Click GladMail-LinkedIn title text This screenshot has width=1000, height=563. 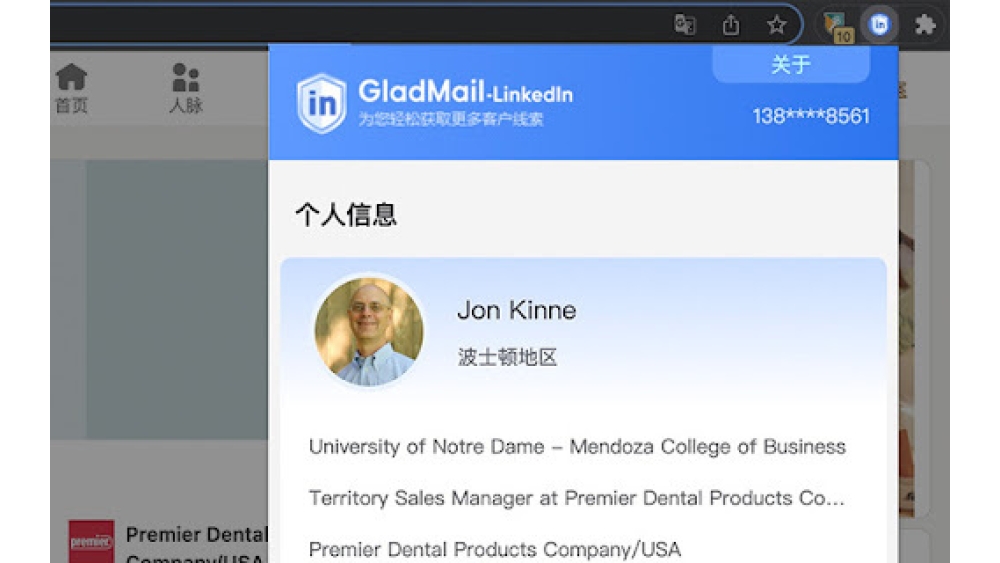pyautogui.click(x=466, y=92)
